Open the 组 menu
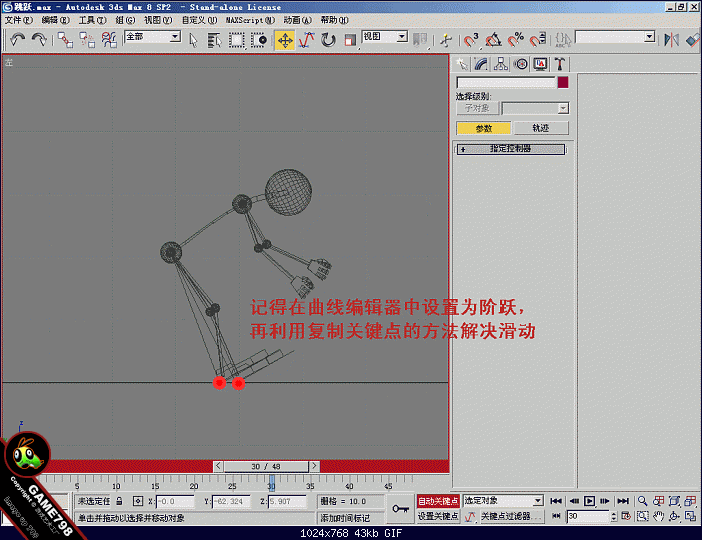The height and width of the screenshot is (540, 702). tap(125, 20)
